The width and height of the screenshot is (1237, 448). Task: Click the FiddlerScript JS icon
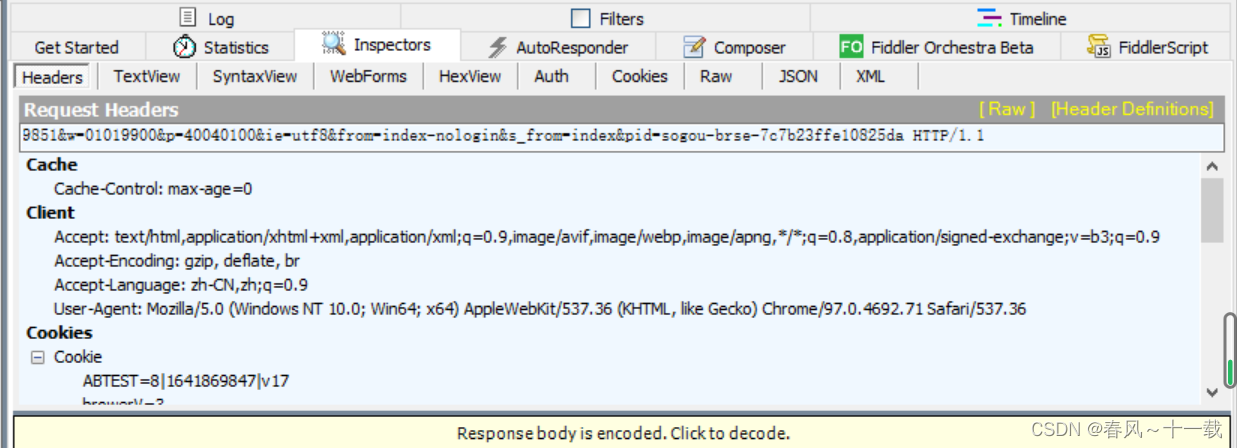pos(1100,46)
